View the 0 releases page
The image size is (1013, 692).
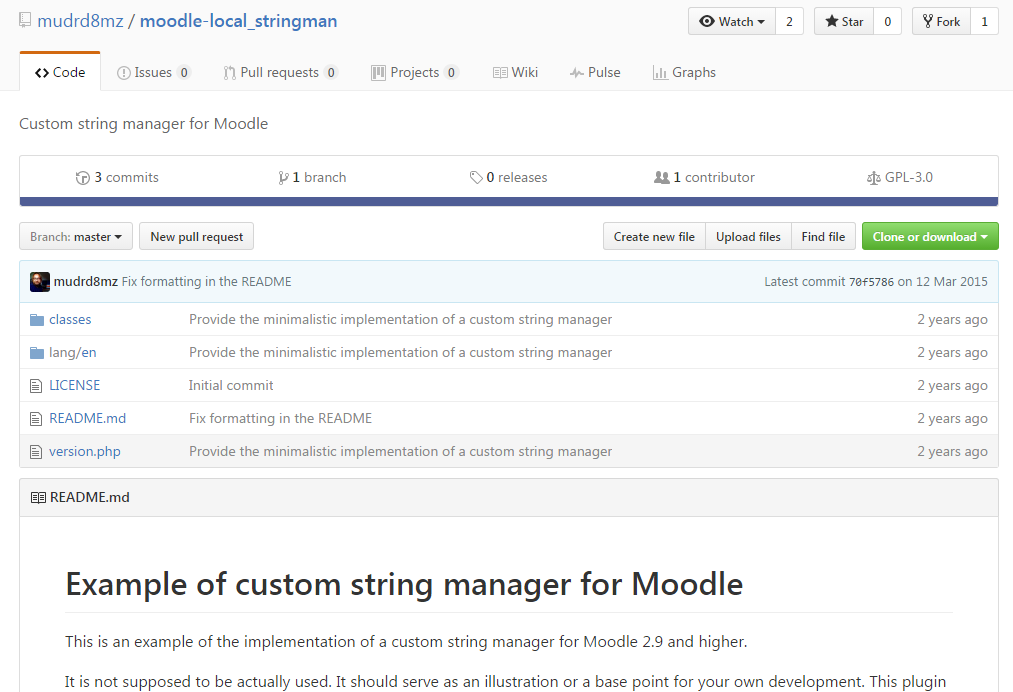coord(508,177)
